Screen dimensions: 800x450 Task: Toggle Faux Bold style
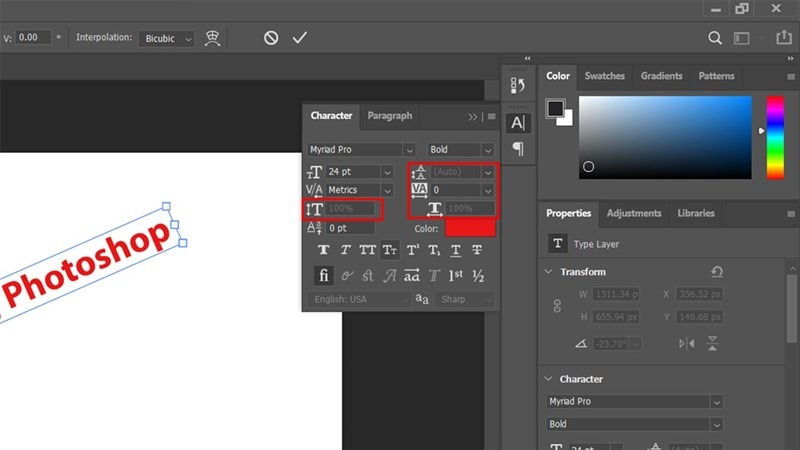coord(323,250)
